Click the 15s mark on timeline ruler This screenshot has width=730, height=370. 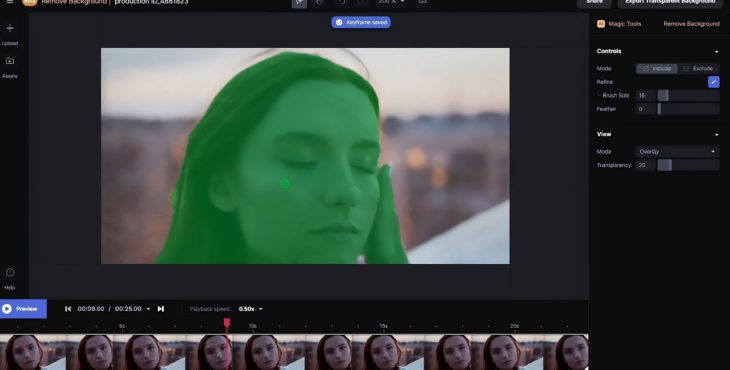tap(383, 326)
